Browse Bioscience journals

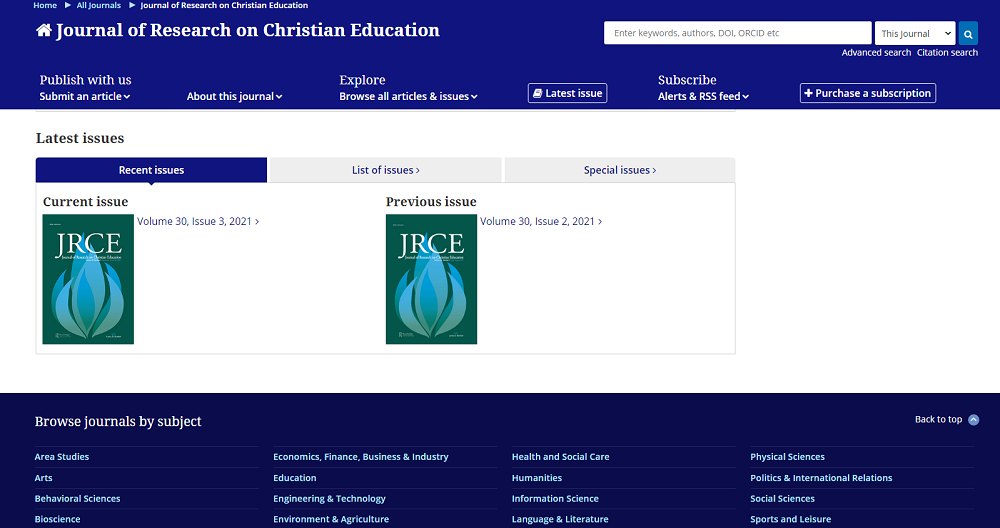coord(57,519)
